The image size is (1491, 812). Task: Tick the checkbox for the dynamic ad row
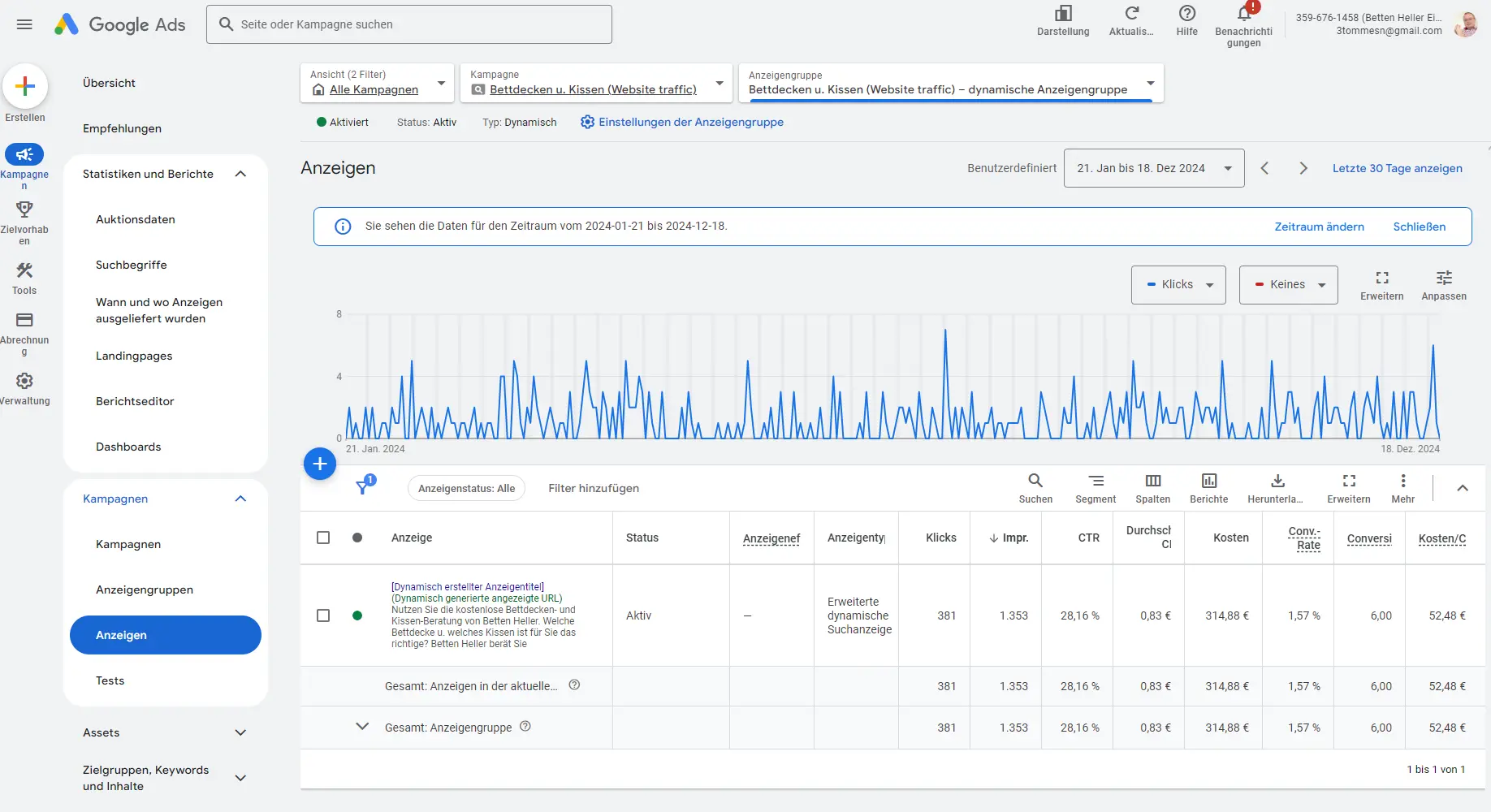coord(323,615)
